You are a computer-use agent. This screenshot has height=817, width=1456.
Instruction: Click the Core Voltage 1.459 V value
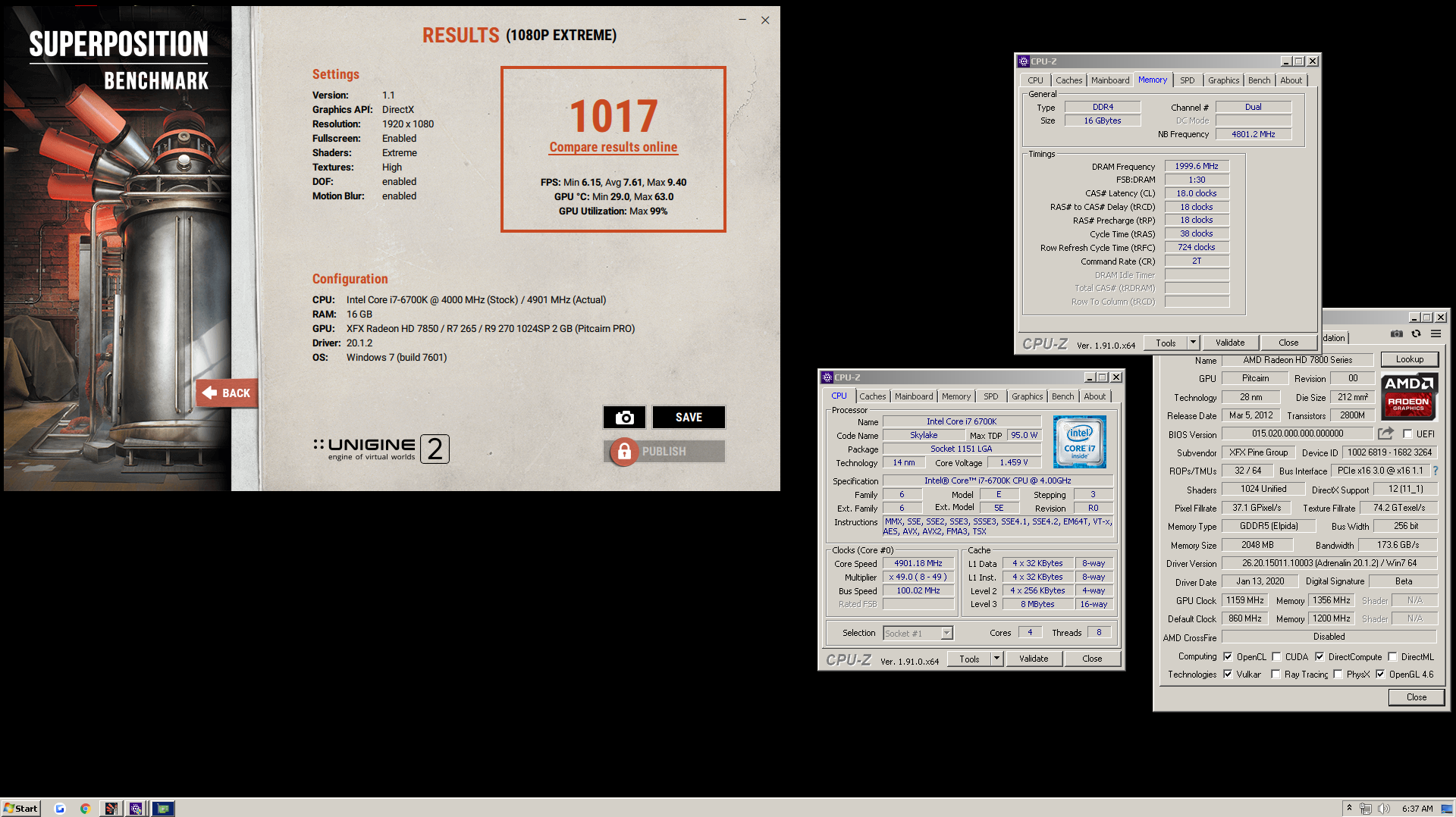[x=1014, y=462]
